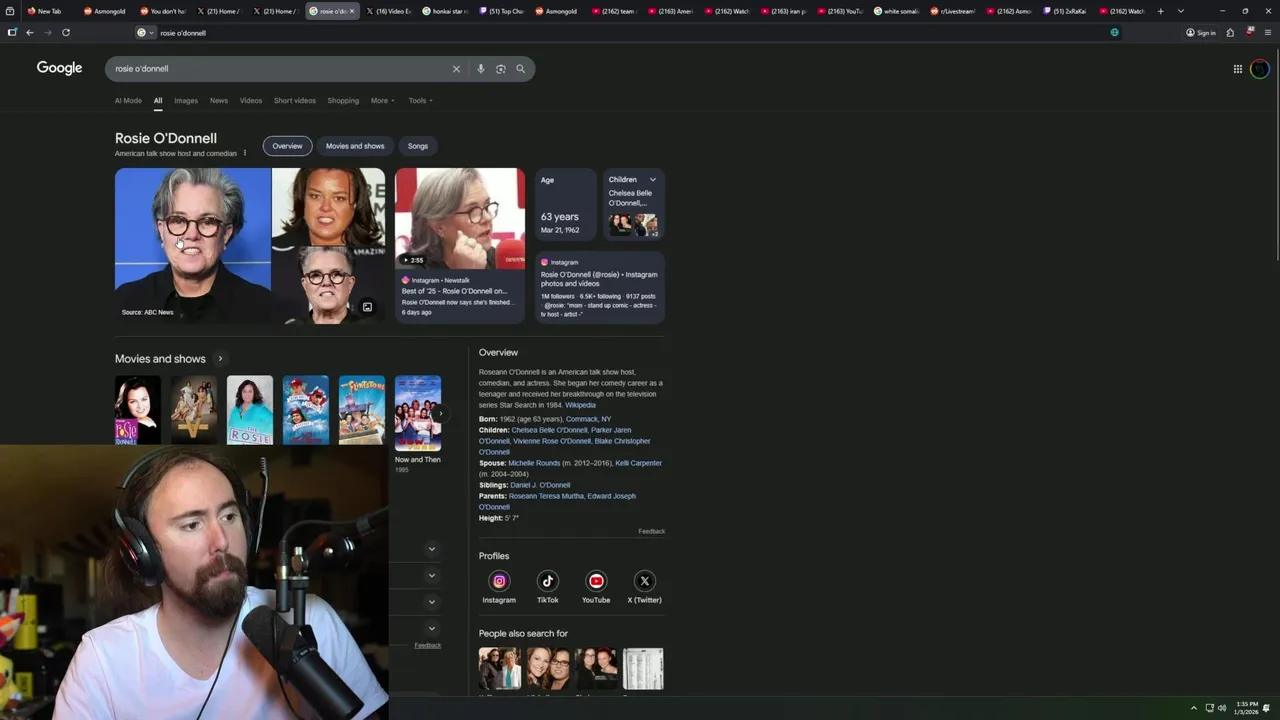Click the browser address bar
The width and height of the screenshot is (1280, 720).
pos(630,32)
